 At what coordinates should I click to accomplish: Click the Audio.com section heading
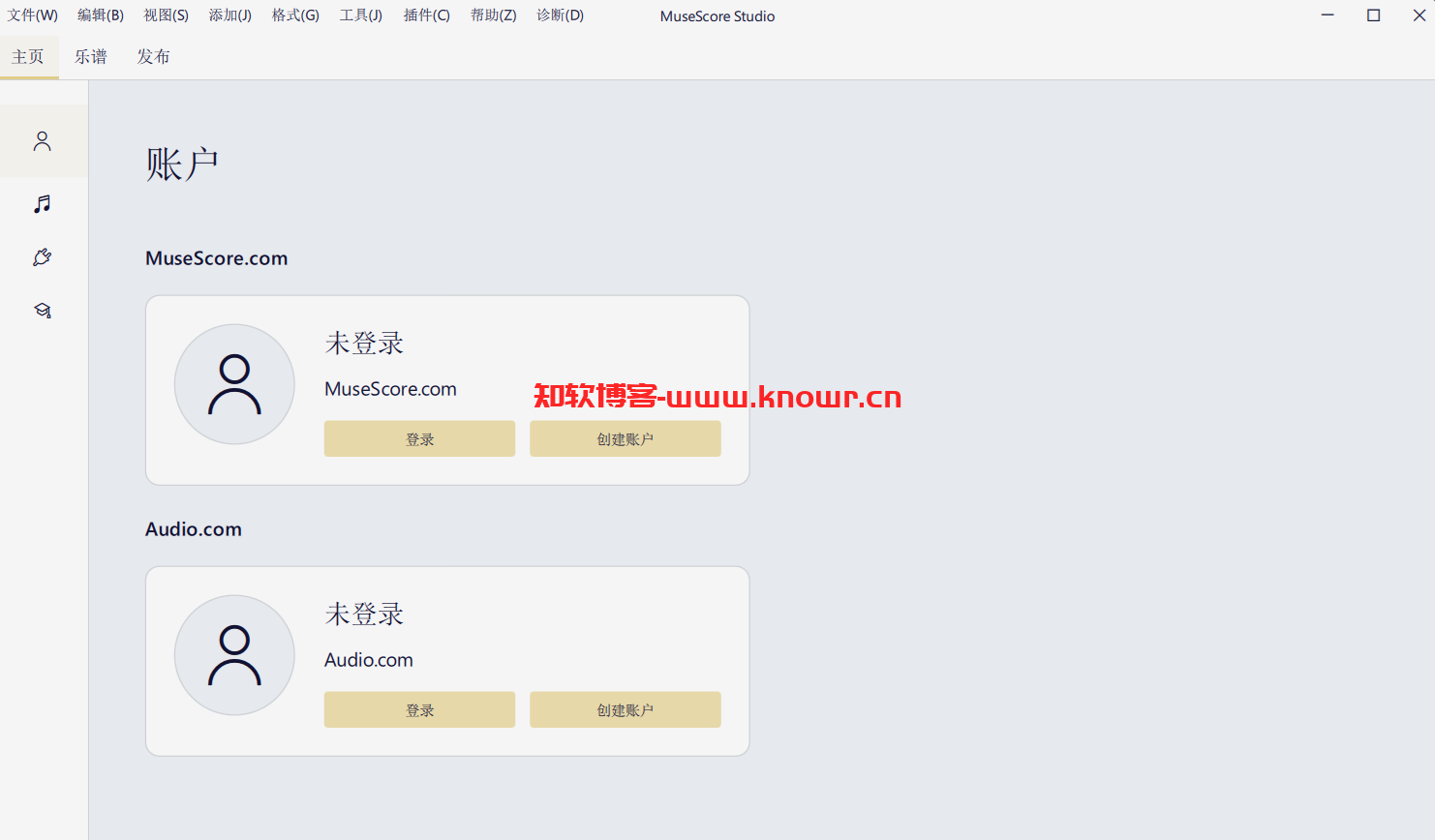tap(194, 529)
